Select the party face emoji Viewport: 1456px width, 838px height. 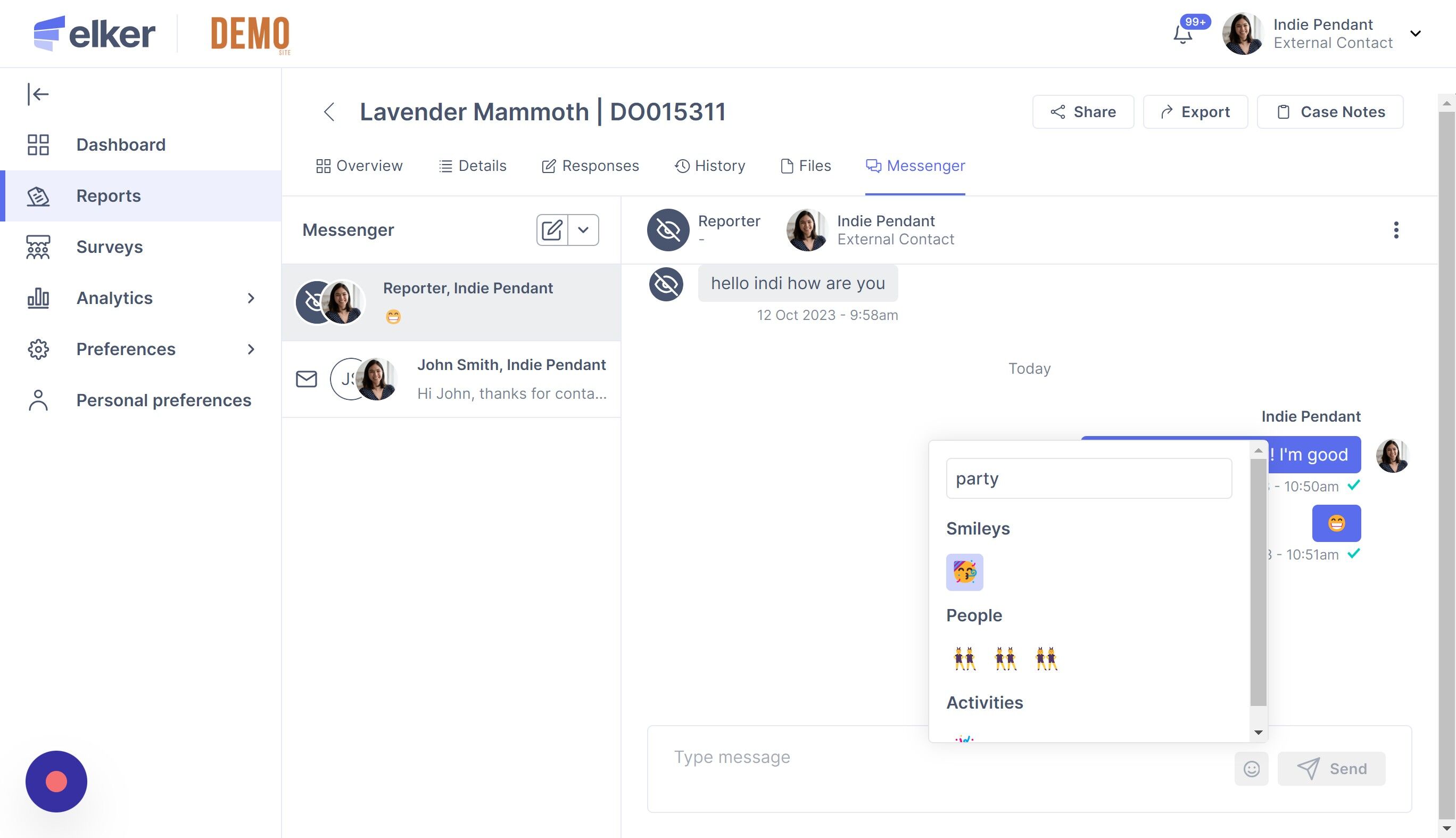click(964, 572)
